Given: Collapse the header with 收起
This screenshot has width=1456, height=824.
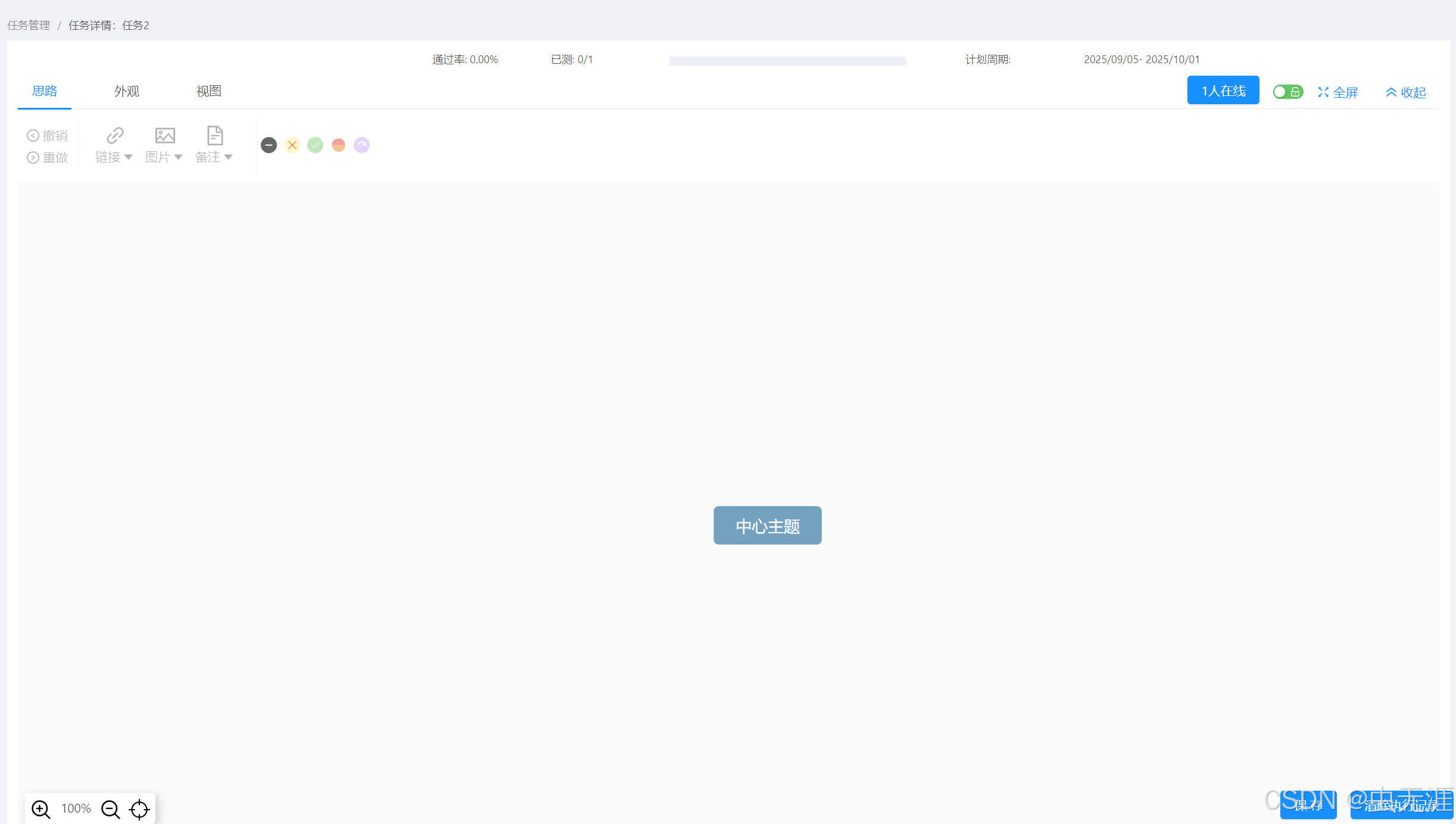Looking at the screenshot, I should 1405,92.
